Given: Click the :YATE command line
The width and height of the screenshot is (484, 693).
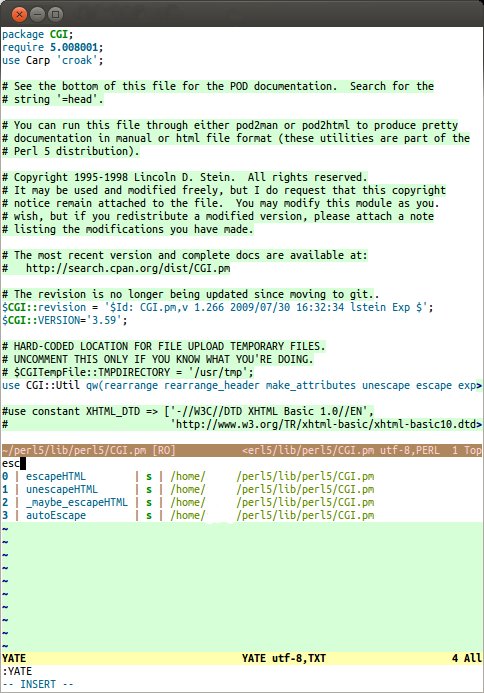Looking at the screenshot, I should (x=17, y=671).
